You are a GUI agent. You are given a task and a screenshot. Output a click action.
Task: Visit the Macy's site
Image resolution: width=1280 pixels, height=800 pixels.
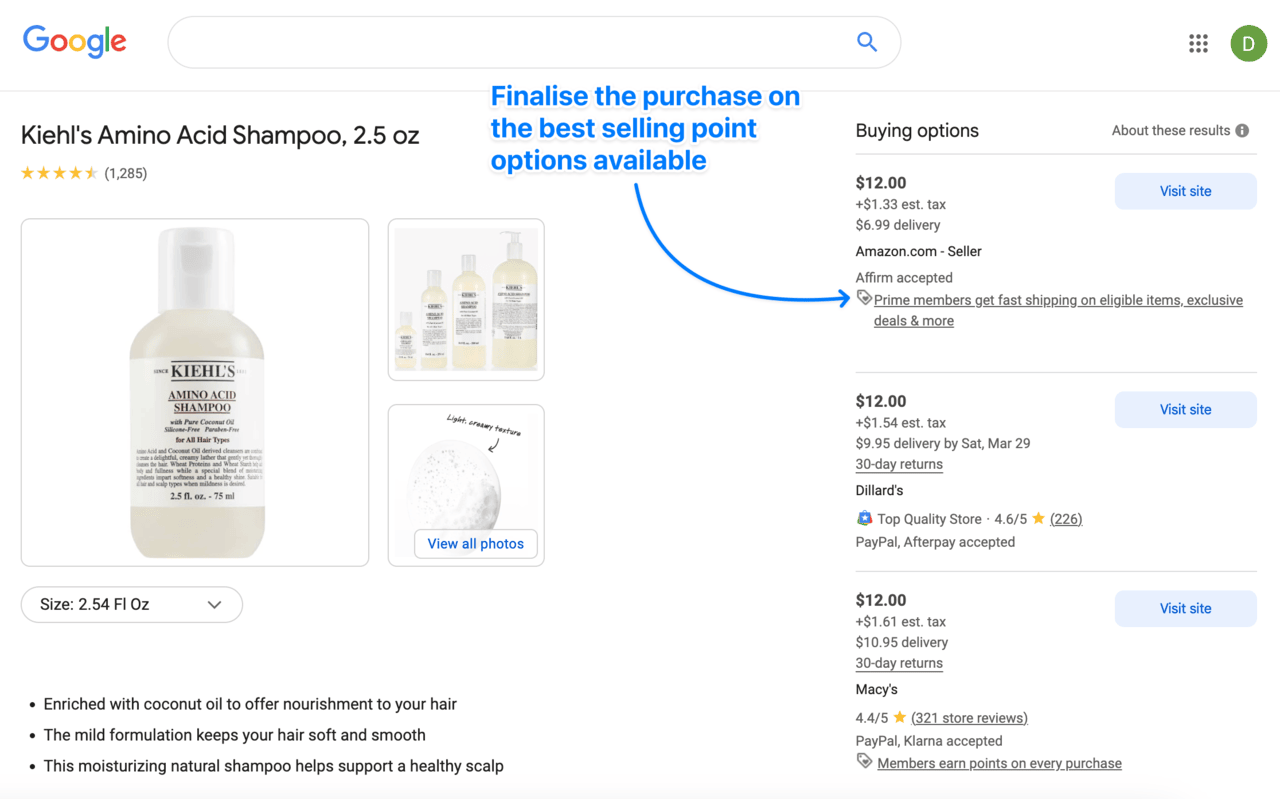[x=1185, y=608]
